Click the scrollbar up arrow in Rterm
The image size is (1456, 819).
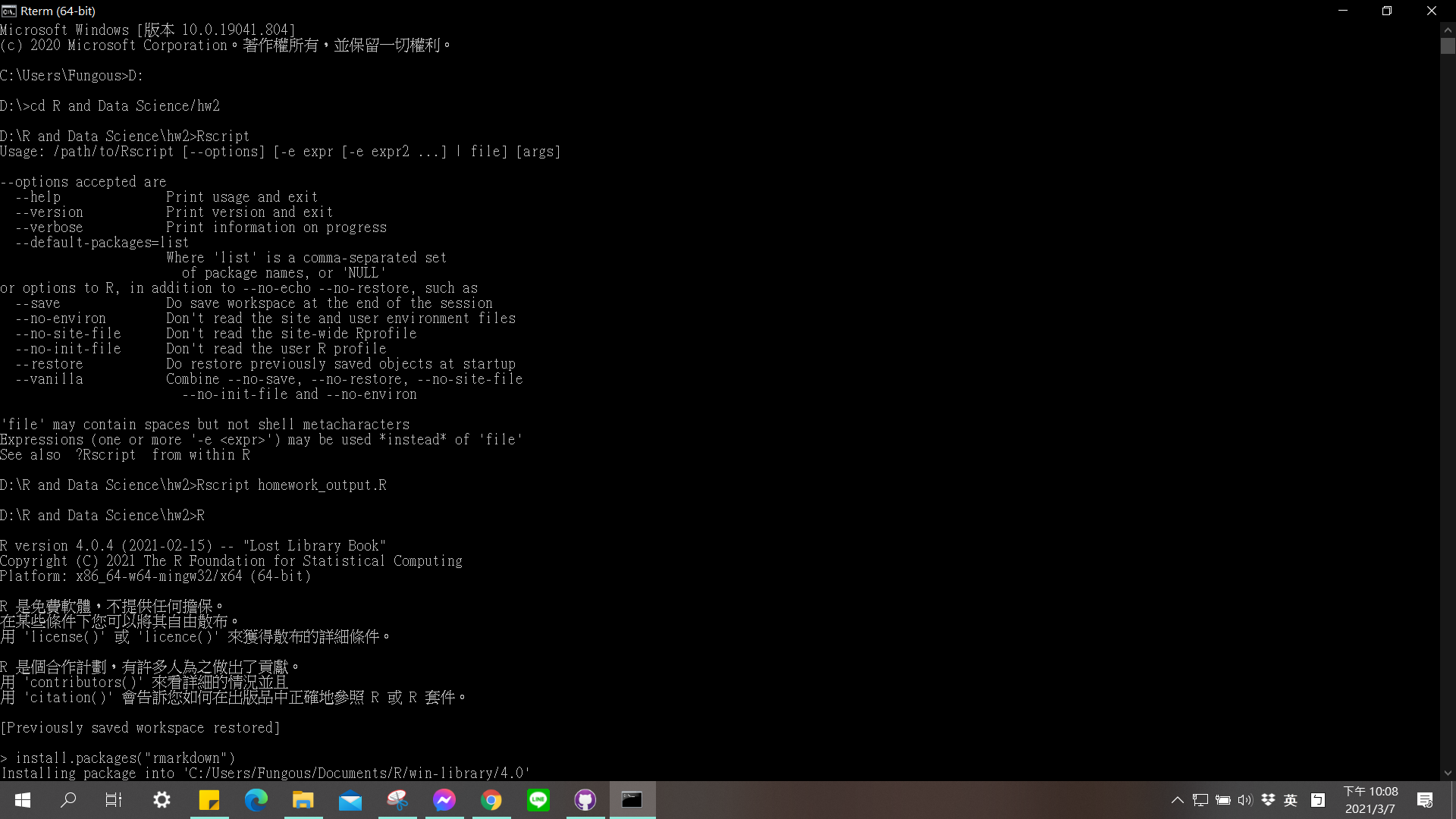tap(1447, 30)
